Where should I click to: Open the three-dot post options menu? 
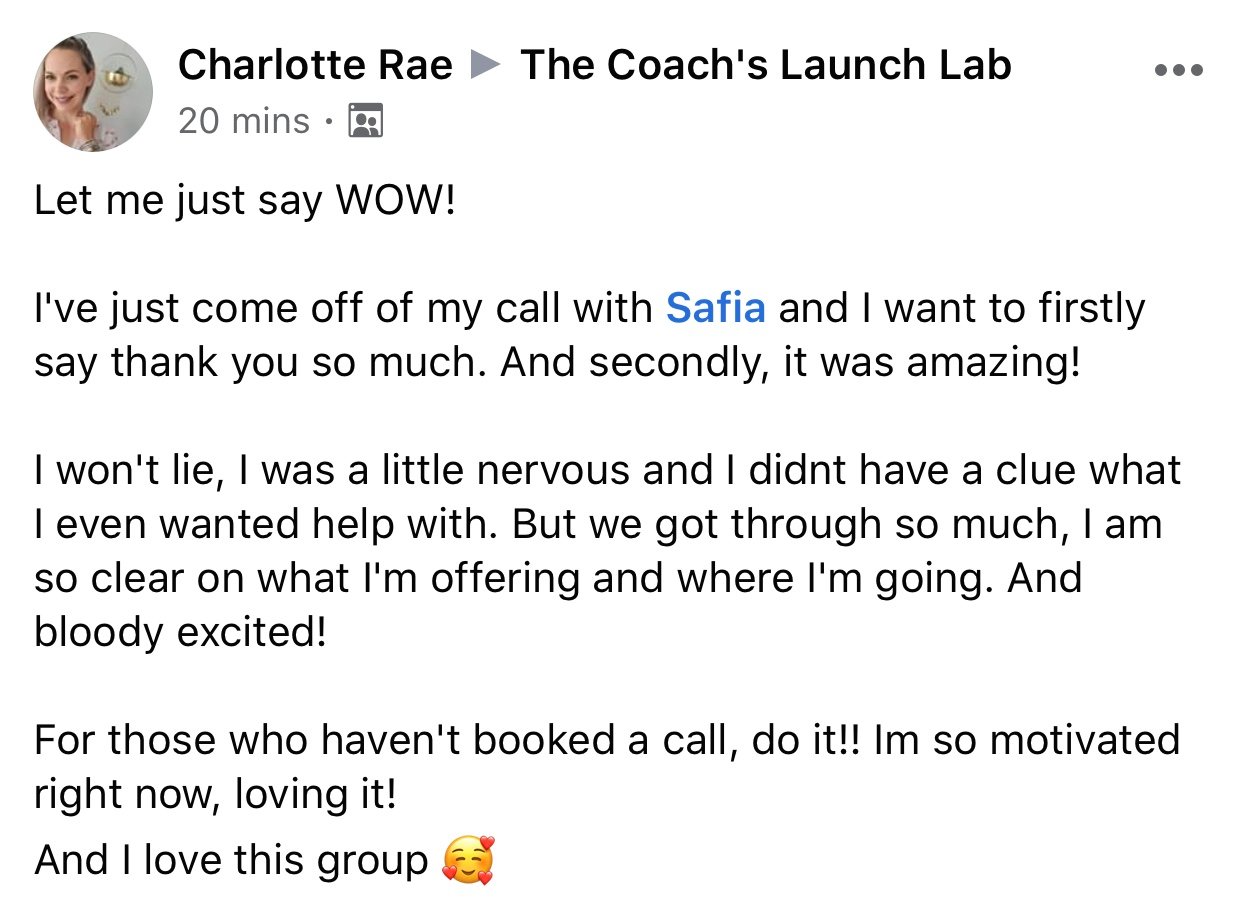pyautogui.click(x=1178, y=71)
